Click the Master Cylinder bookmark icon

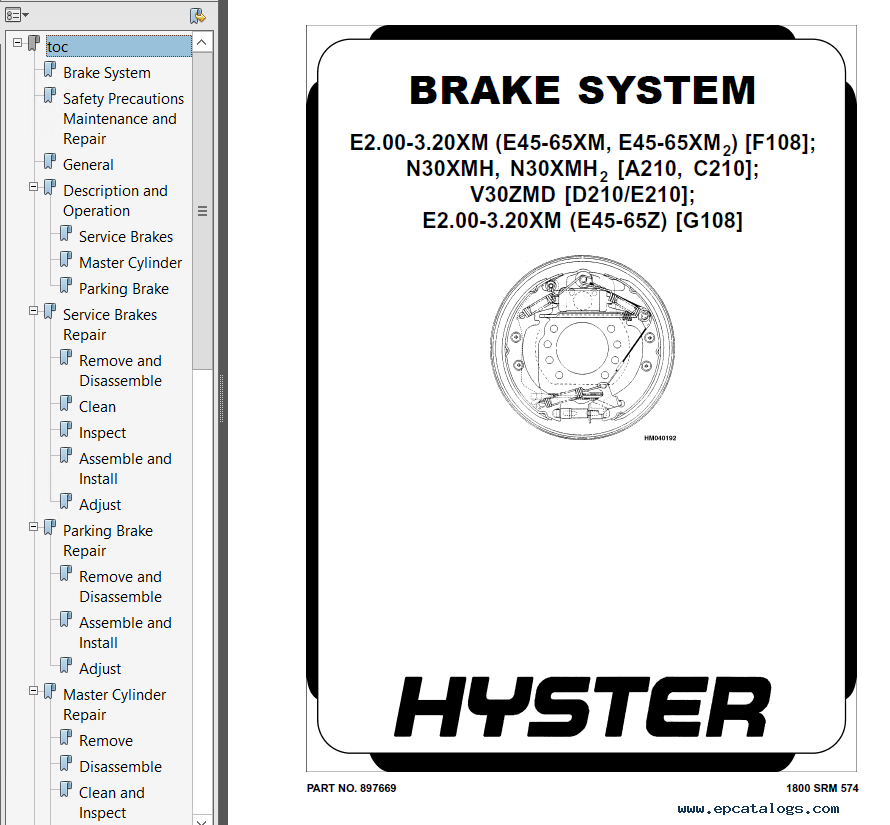(66, 259)
